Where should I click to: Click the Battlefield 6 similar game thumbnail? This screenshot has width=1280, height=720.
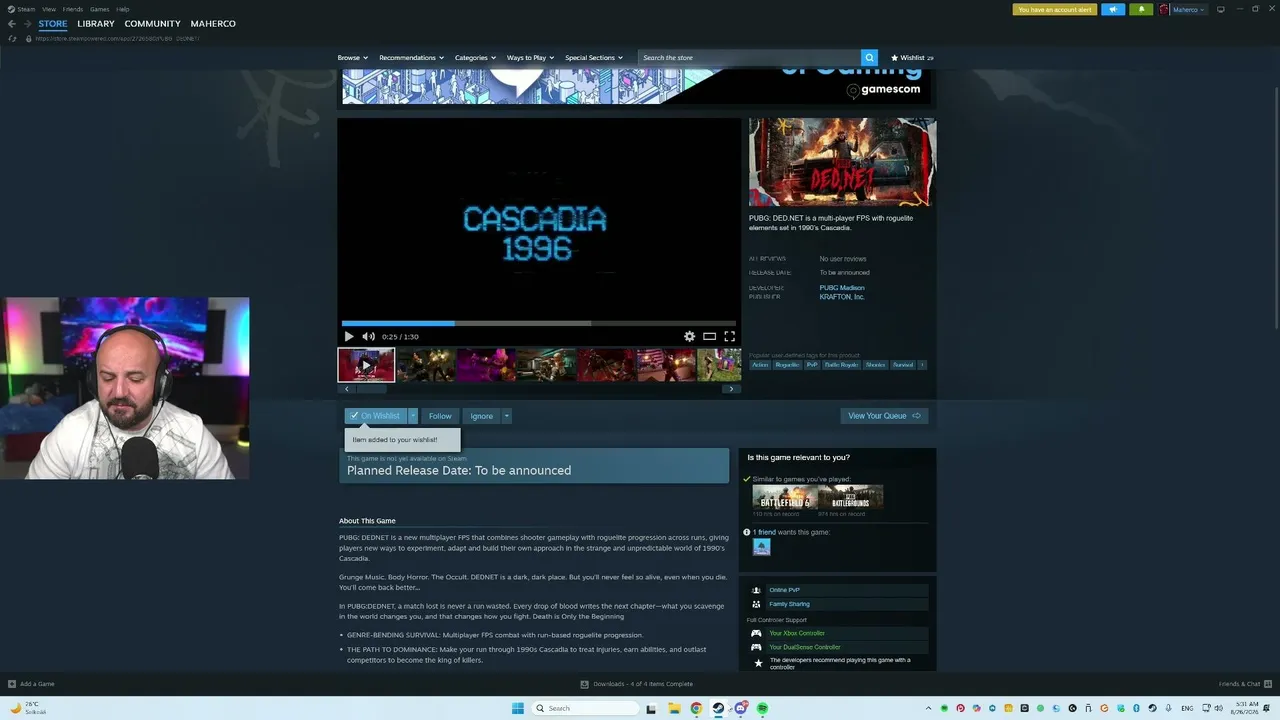(785, 497)
